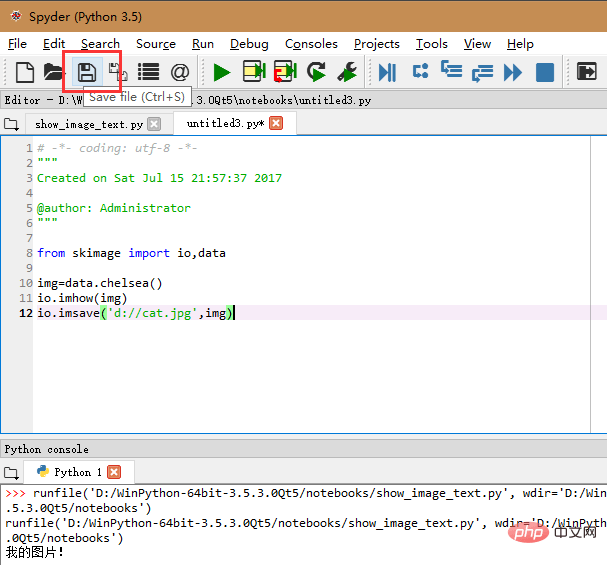Click the '我的图片!' console output
Screen dimensions: 607x565
[35, 552]
